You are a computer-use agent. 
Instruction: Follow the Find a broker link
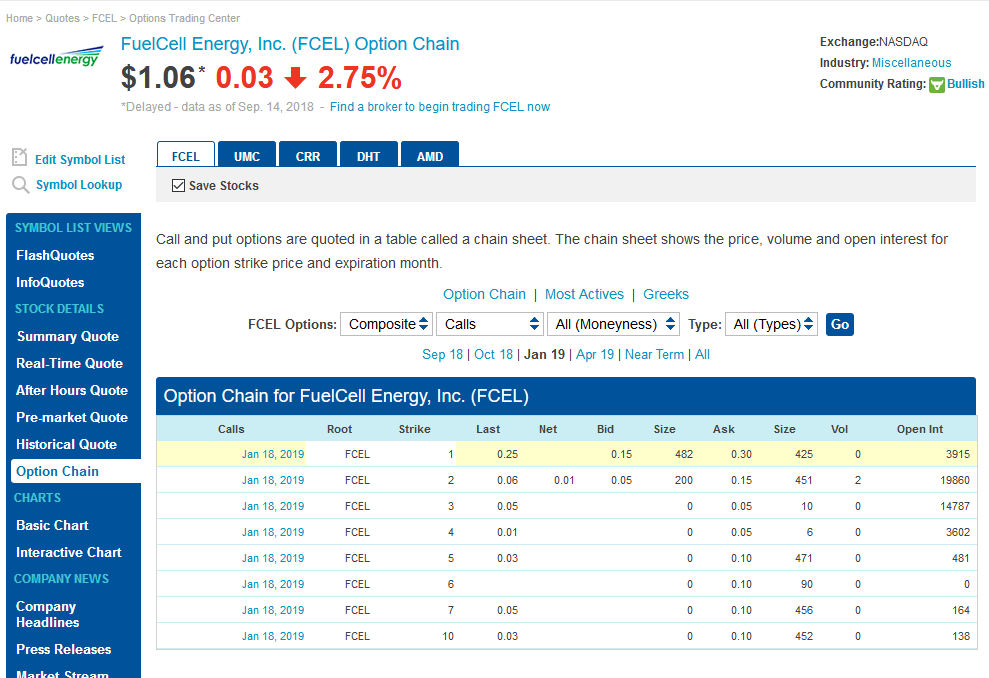pos(440,107)
